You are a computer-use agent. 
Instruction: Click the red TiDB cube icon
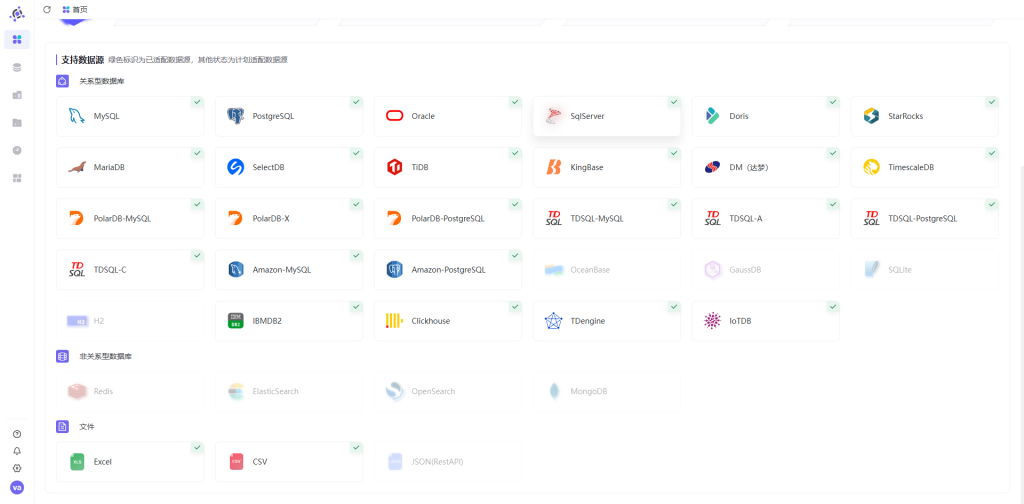(394, 167)
